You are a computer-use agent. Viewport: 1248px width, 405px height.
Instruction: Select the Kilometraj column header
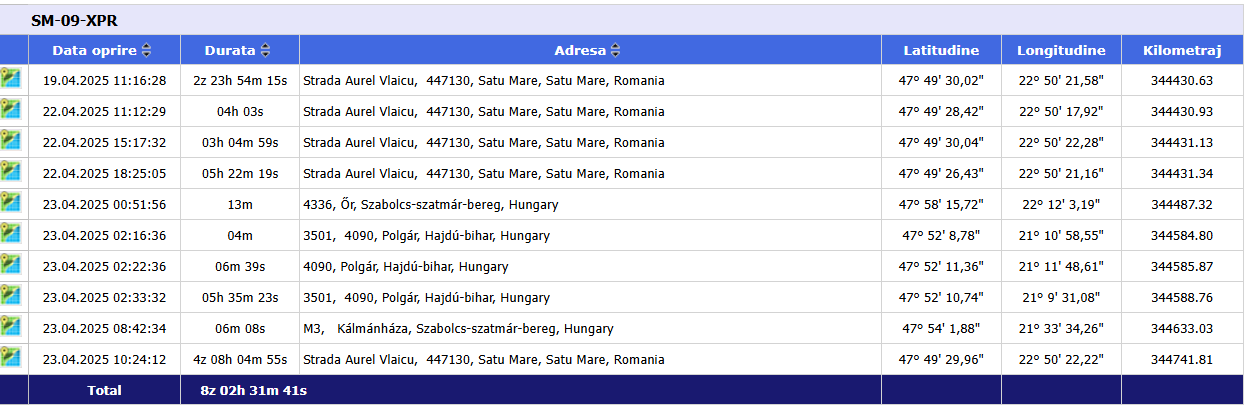pos(1181,50)
